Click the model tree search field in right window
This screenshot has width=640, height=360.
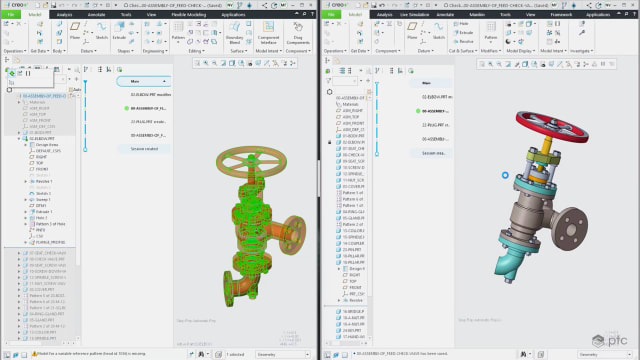pyautogui.click(x=345, y=81)
